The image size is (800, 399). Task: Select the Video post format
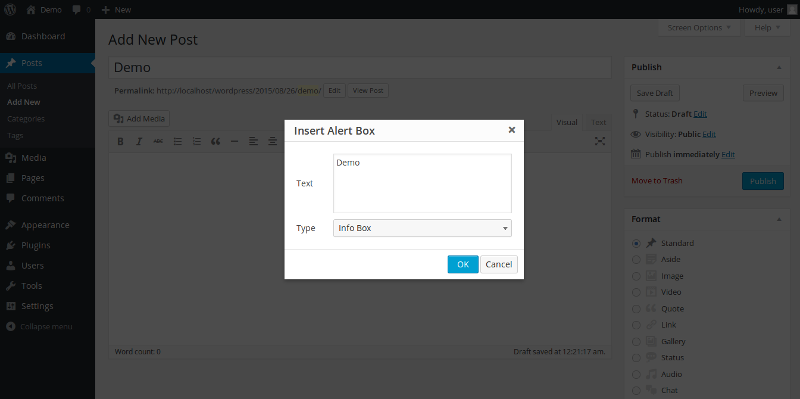pos(636,292)
